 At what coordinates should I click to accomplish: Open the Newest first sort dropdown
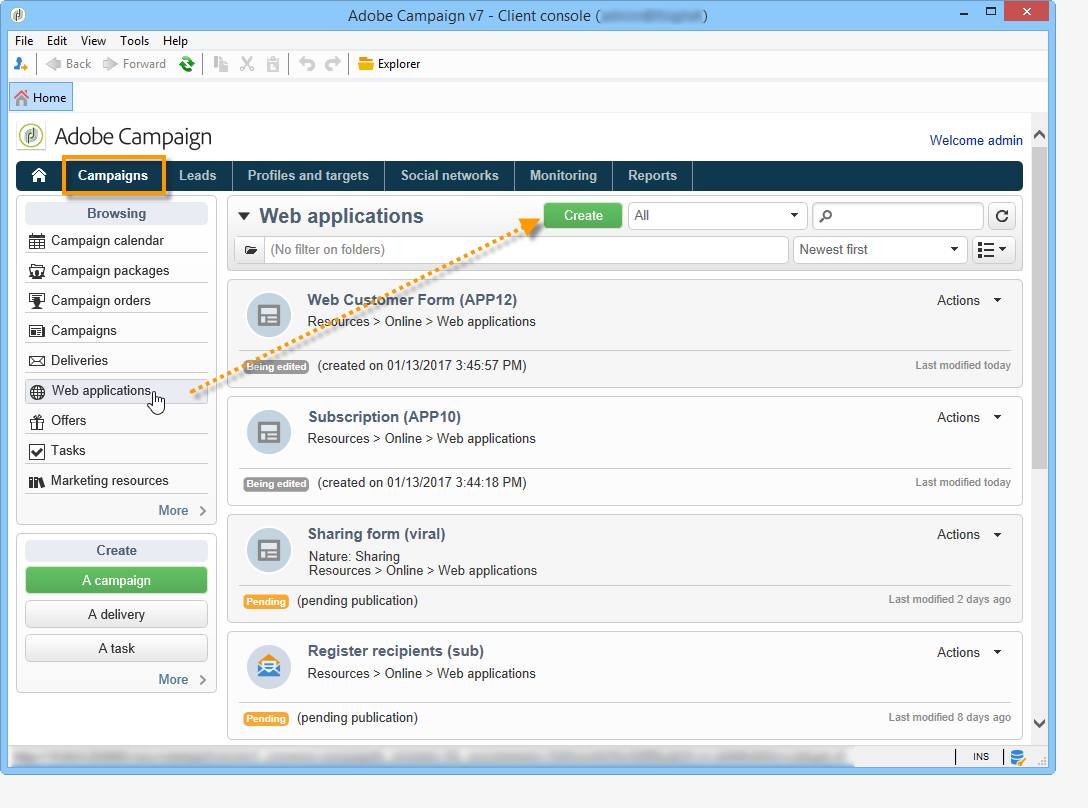coord(880,250)
